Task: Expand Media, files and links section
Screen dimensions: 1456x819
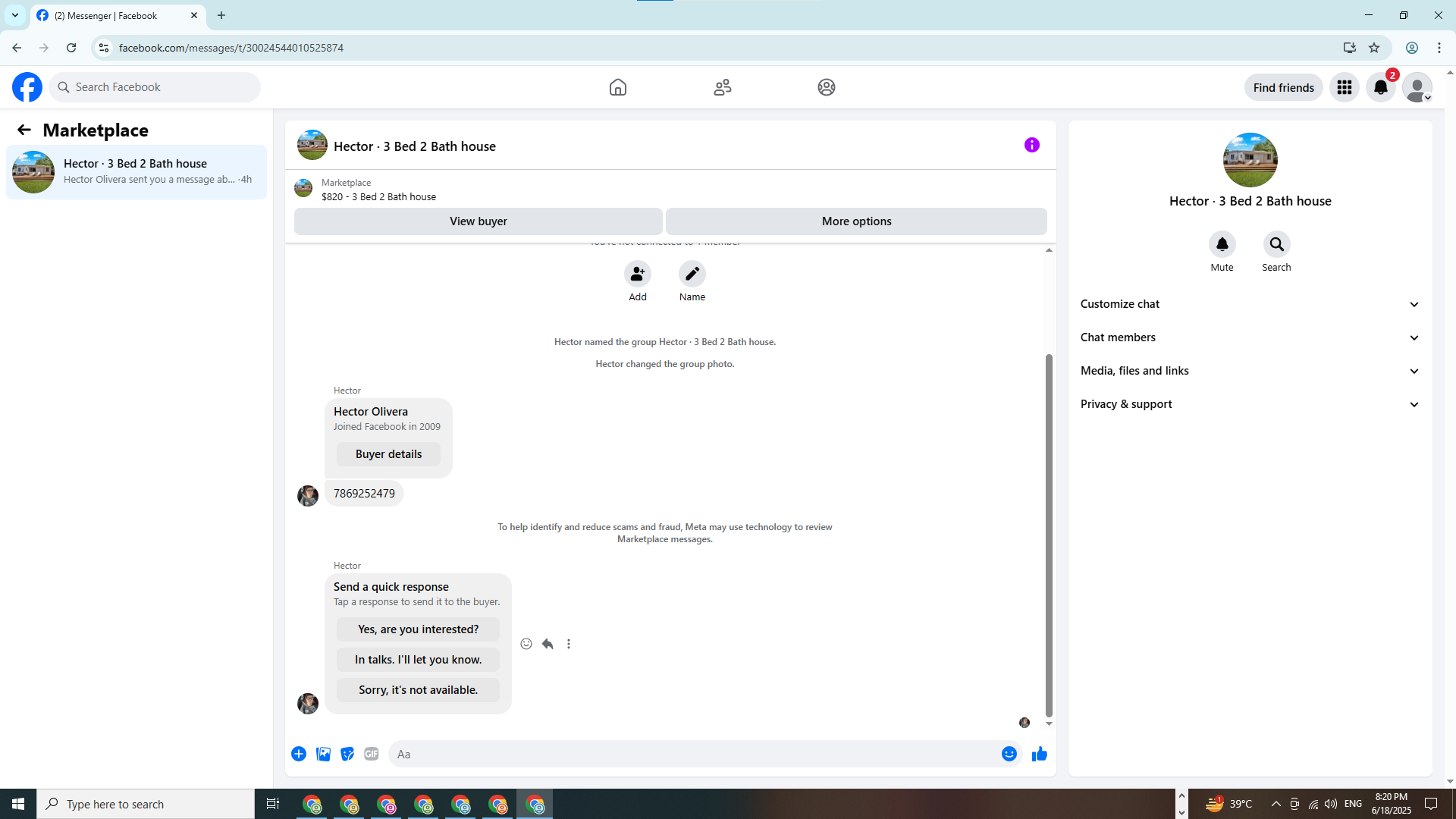Action: pyautogui.click(x=1250, y=371)
